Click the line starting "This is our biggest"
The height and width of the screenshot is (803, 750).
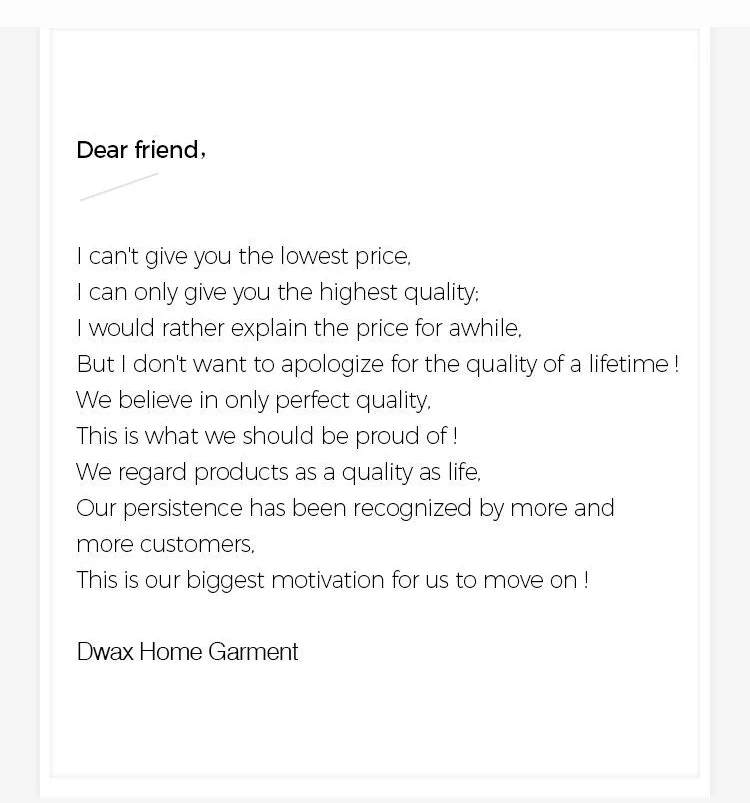pyautogui.click(x=332, y=580)
